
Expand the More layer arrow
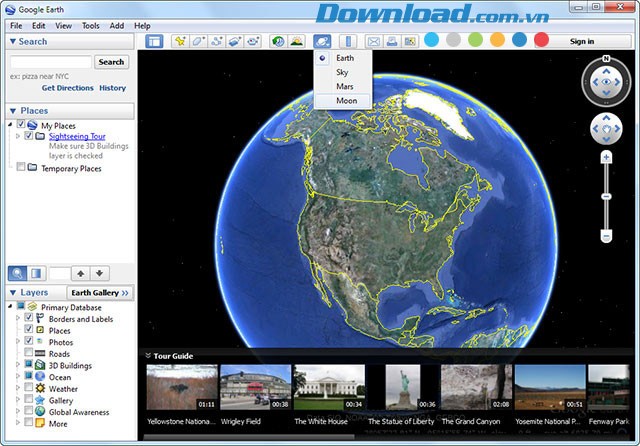[x=18, y=422]
